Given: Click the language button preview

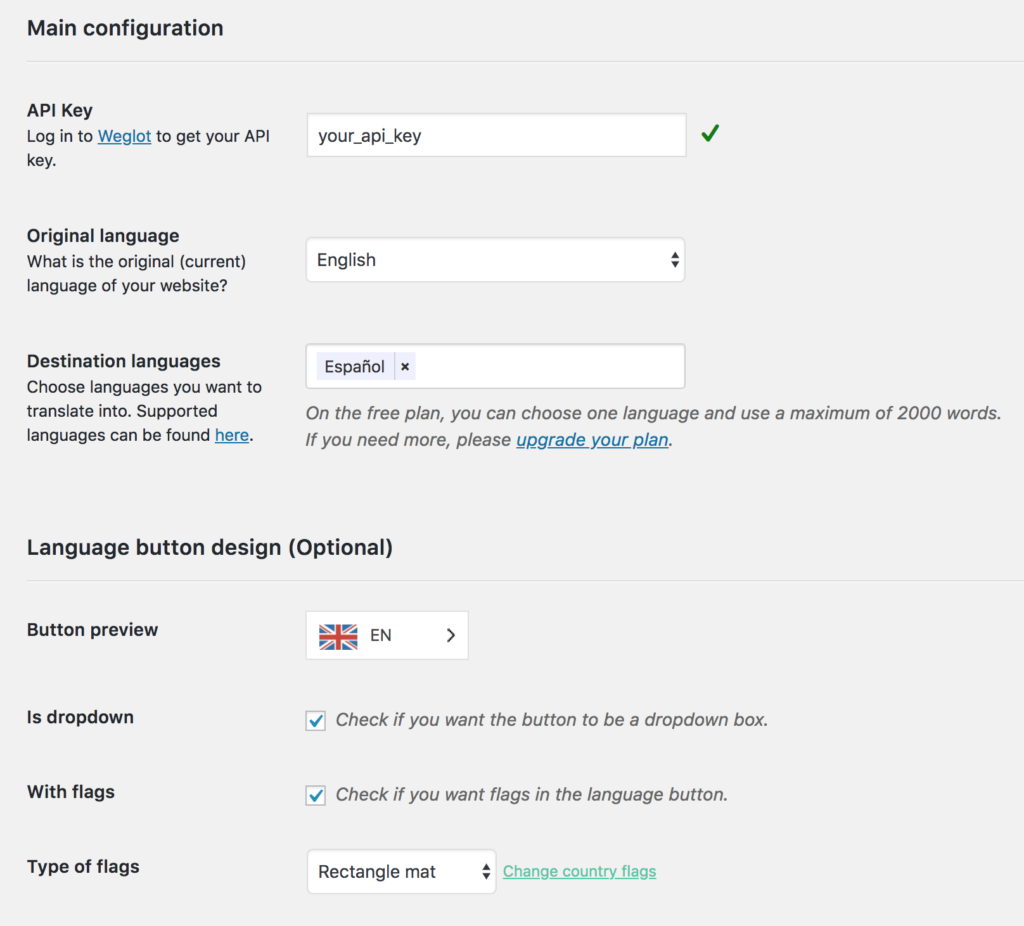Looking at the screenshot, I should tap(386, 635).
